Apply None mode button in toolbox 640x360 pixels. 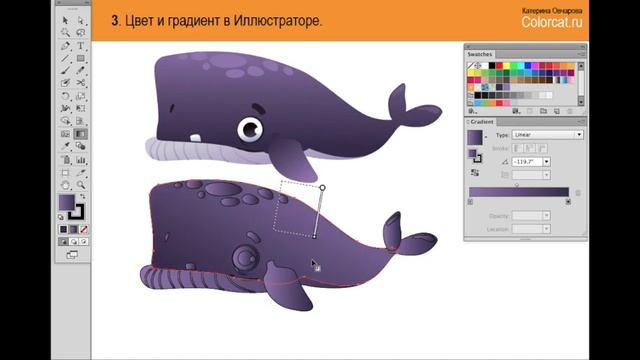84,229
